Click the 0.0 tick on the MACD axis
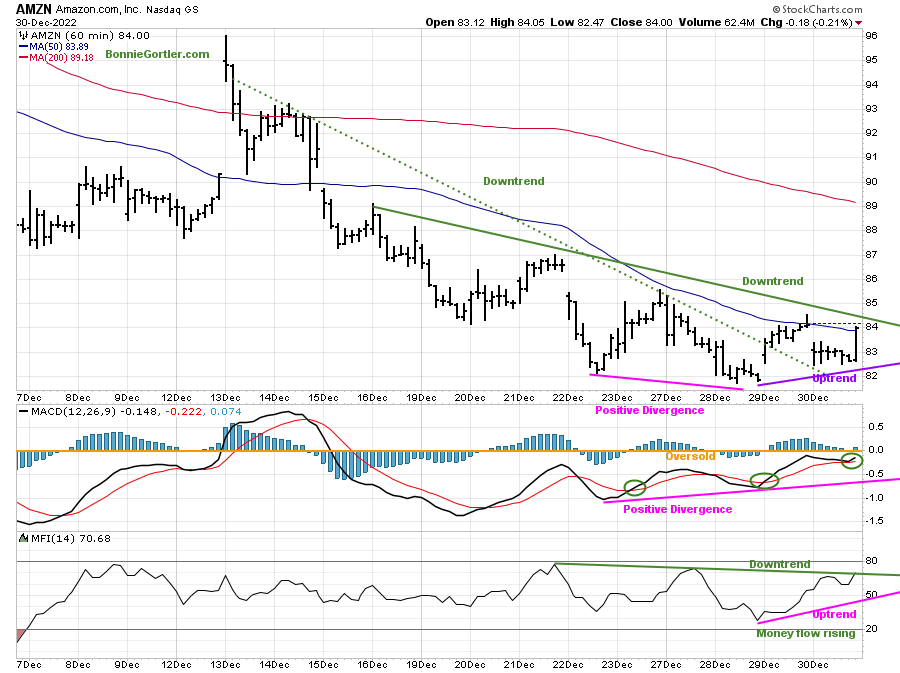The height and width of the screenshot is (673, 900). [x=876, y=450]
